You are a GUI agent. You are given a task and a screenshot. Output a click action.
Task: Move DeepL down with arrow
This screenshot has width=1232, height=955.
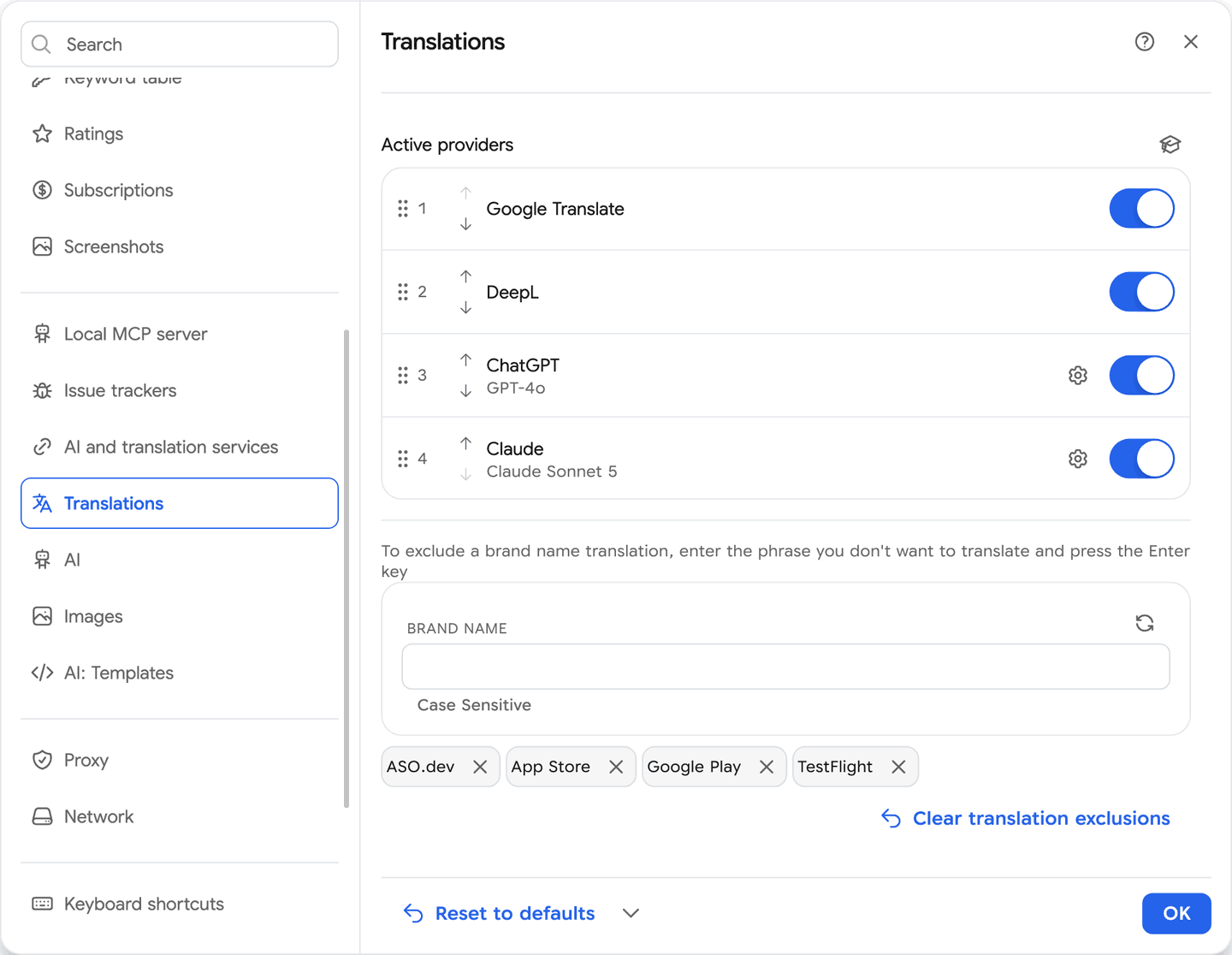(465, 307)
